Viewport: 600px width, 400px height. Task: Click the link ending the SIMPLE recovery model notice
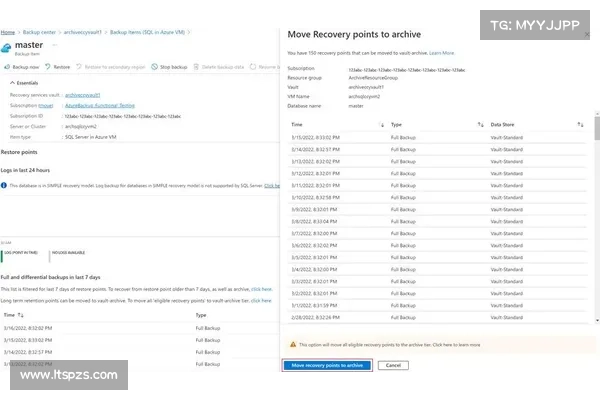(272, 186)
